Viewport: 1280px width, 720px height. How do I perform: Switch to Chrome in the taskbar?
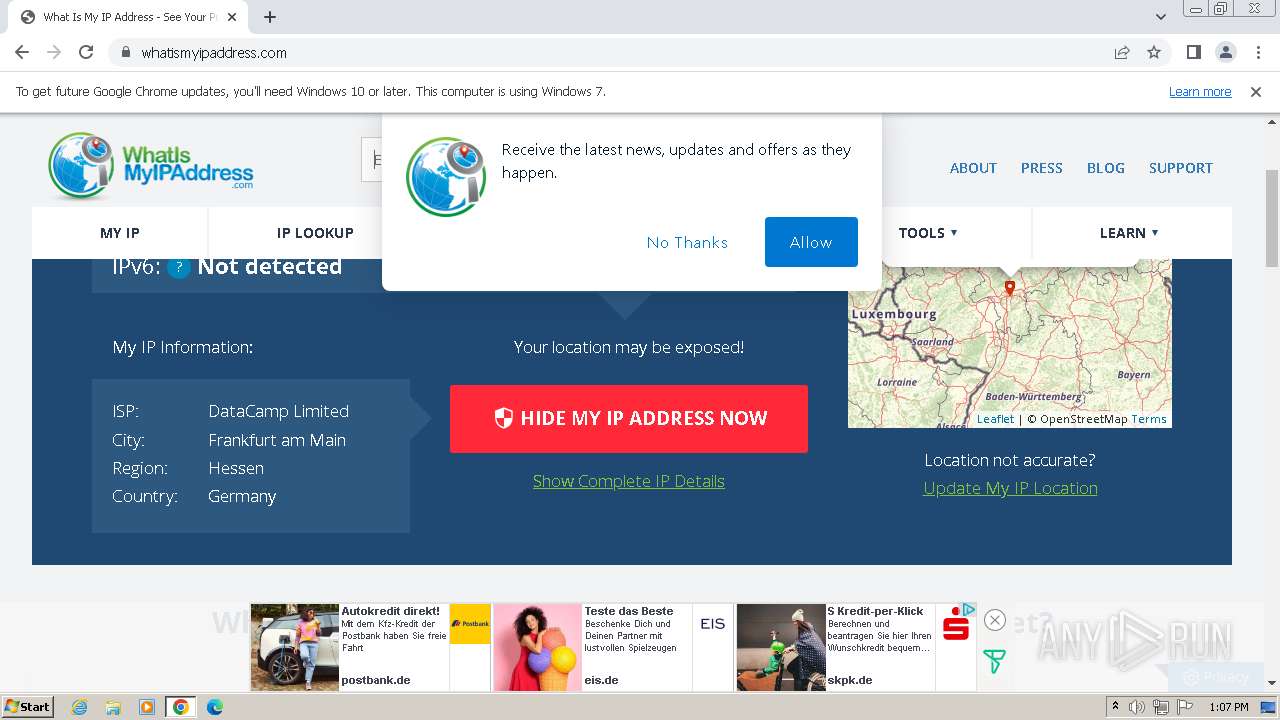(x=181, y=707)
